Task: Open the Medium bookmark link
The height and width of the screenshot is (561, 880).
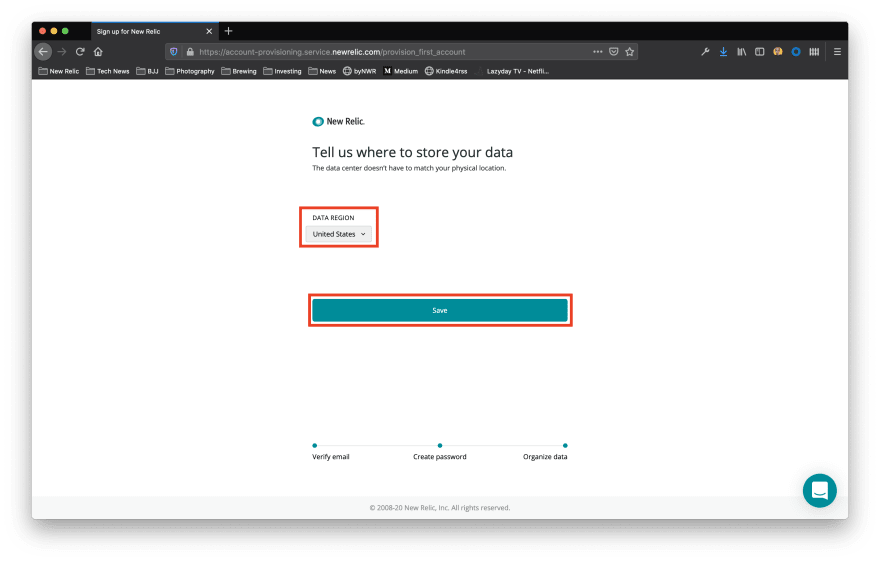Action: [x=400, y=71]
